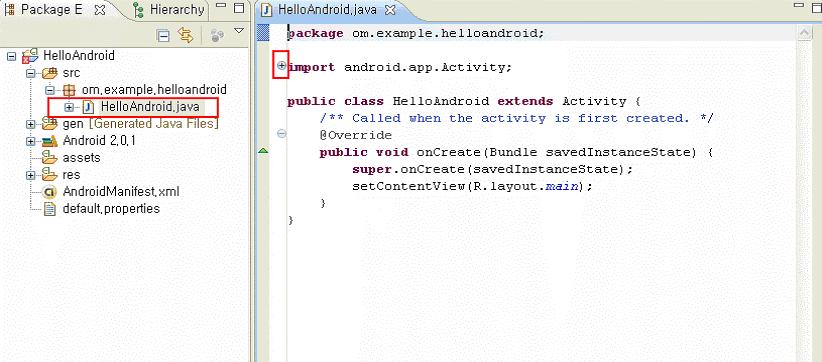The width and height of the screenshot is (822, 362).
Task: Maximize the Package Explorer panel
Action: point(239,8)
